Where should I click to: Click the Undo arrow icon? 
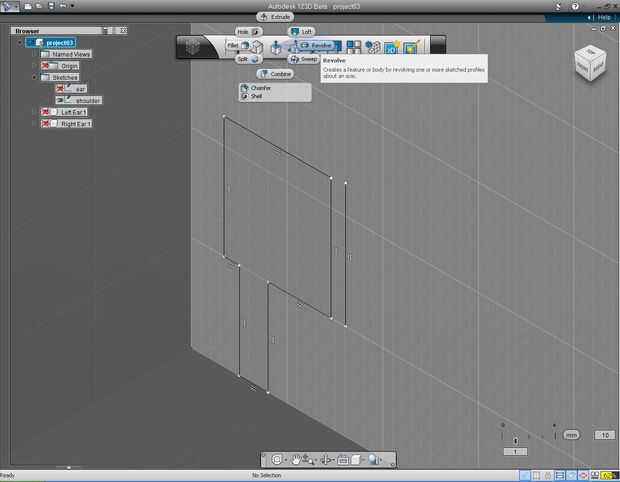(x=63, y=6)
